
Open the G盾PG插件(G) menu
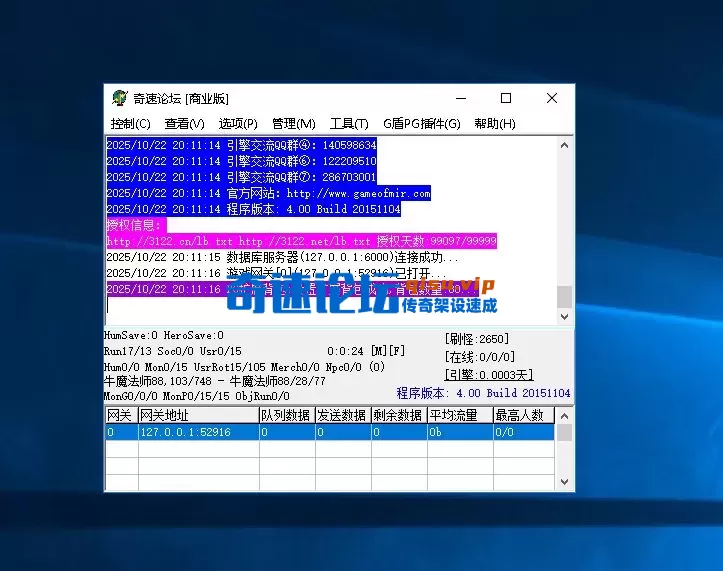tap(421, 124)
